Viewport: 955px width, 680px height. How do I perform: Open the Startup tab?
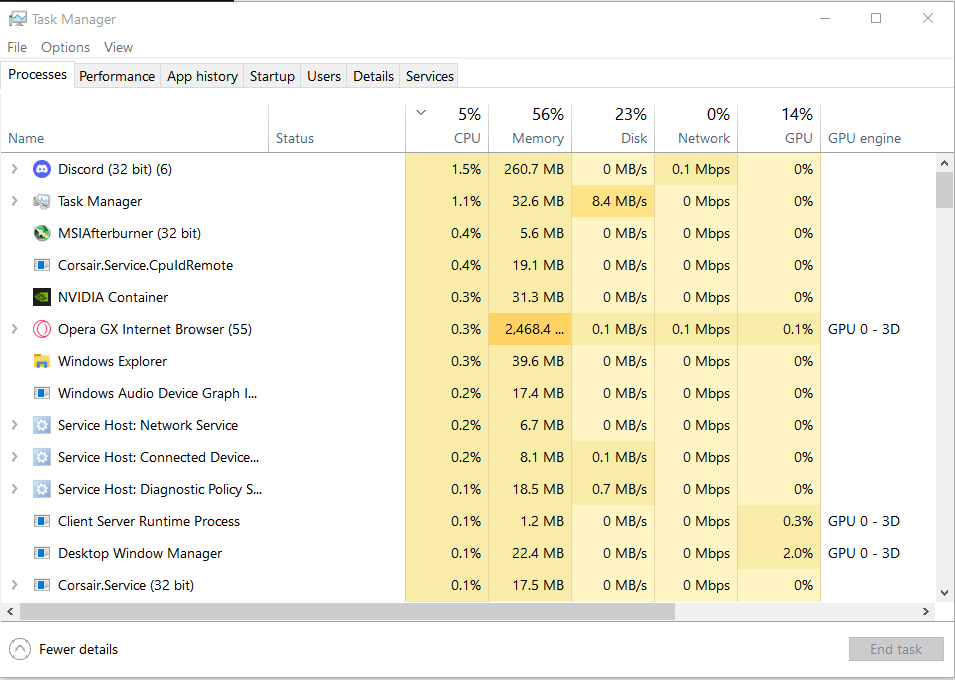click(x=272, y=76)
